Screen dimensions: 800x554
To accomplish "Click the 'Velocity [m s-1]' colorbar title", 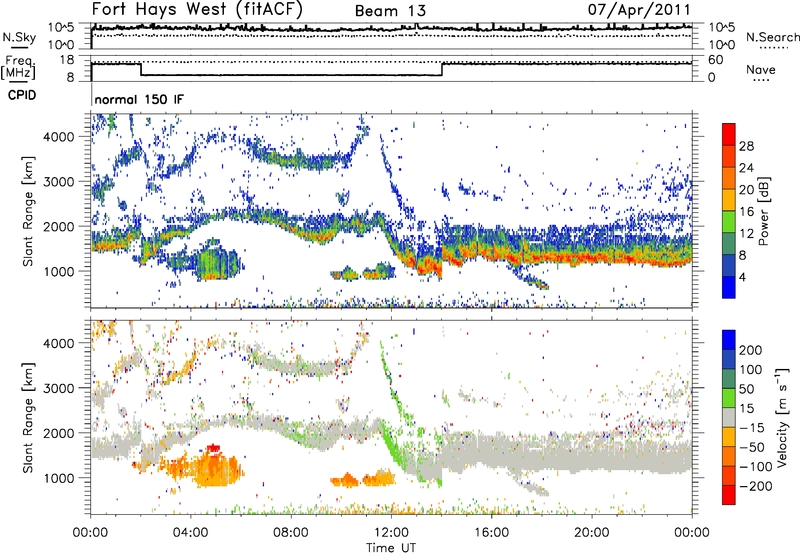I will pos(781,417).
